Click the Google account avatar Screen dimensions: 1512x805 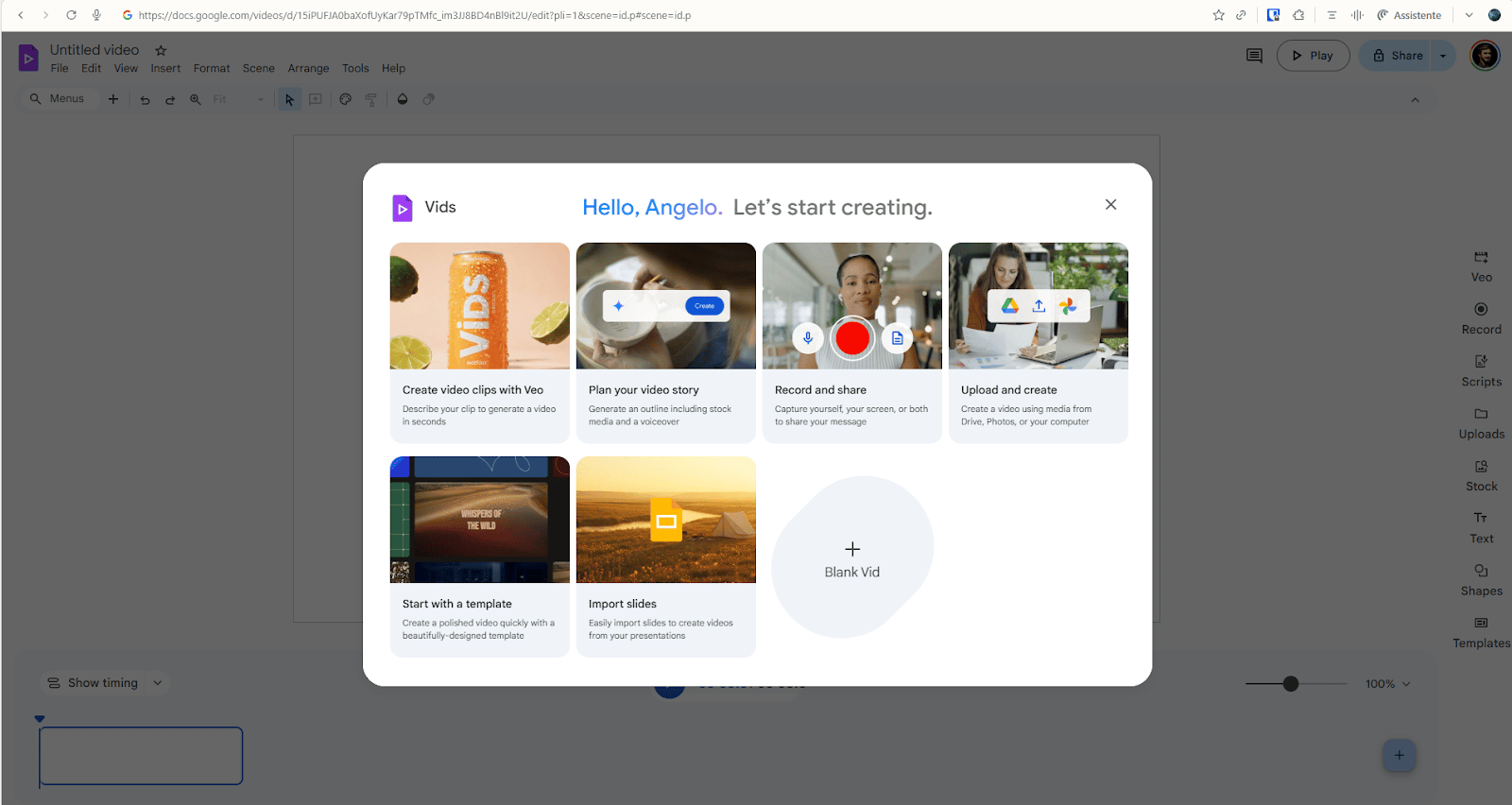(x=1485, y=56)
